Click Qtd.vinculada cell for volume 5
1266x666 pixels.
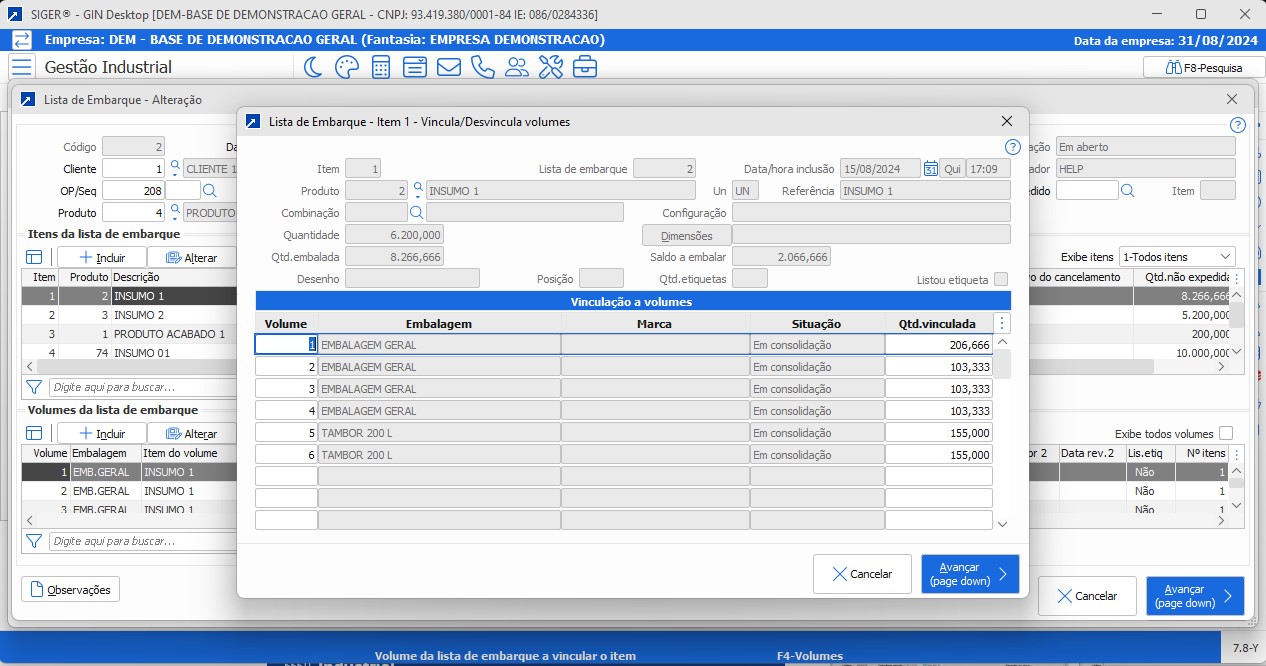(938, 433)
